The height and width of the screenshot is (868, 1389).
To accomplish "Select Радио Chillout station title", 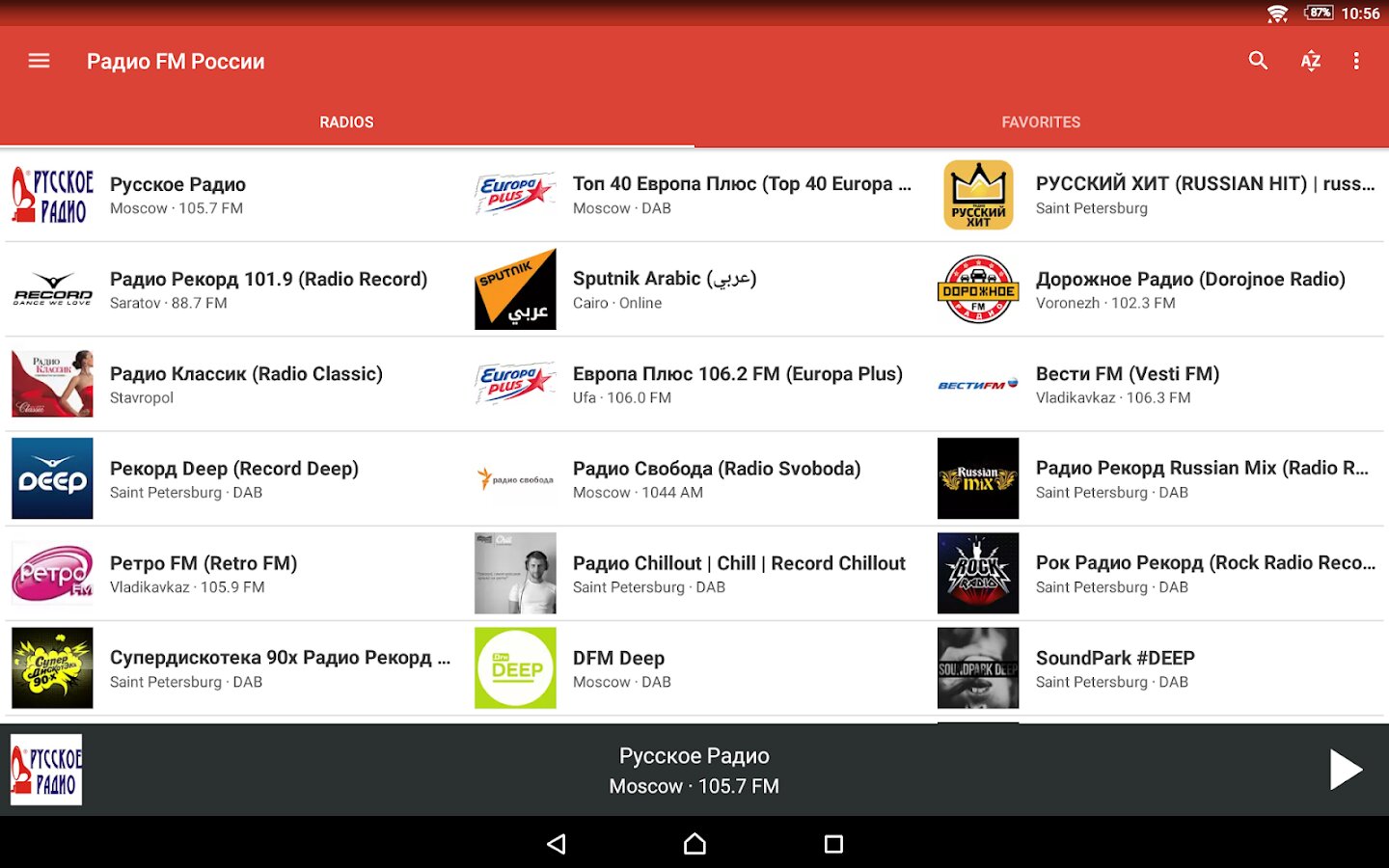I will pos(739,562).
